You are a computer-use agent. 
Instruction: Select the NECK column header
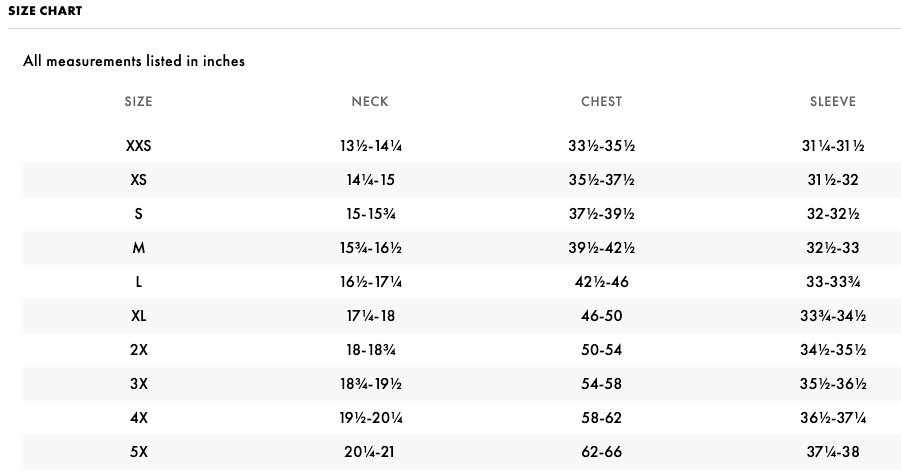[x=370, y=102]
